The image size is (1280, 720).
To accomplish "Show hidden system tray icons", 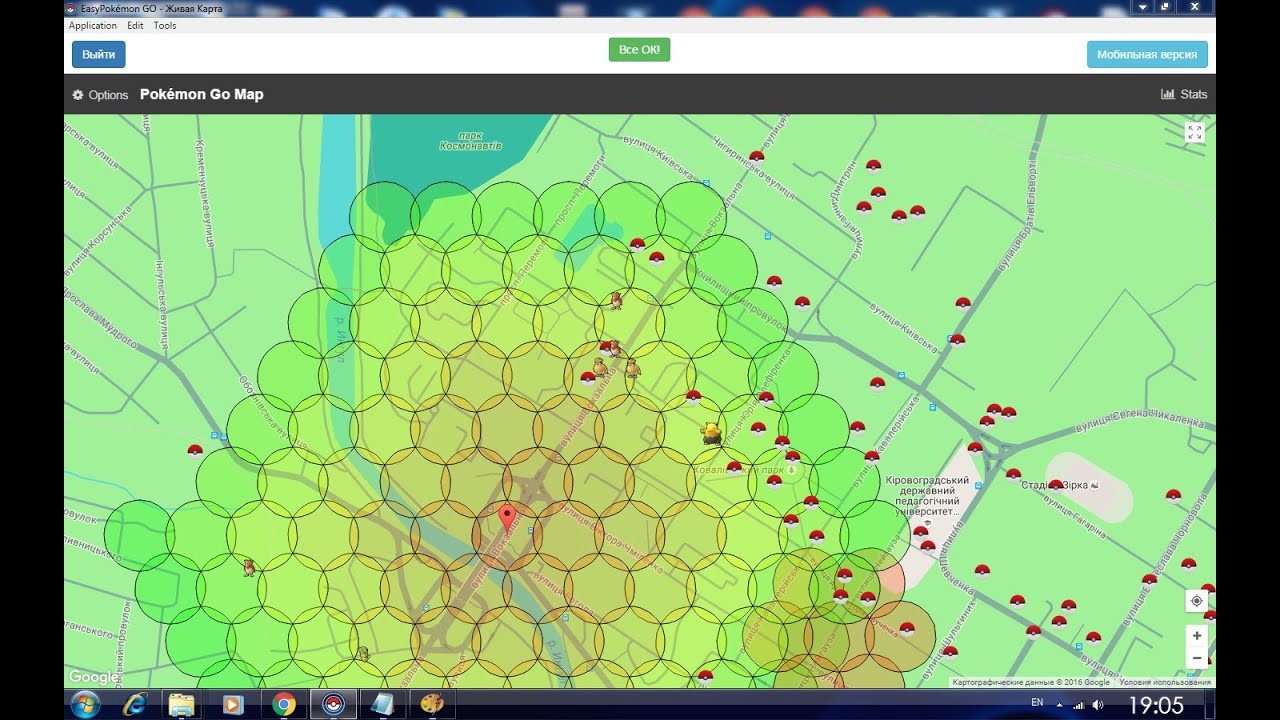I will (x=1059, y=705).
